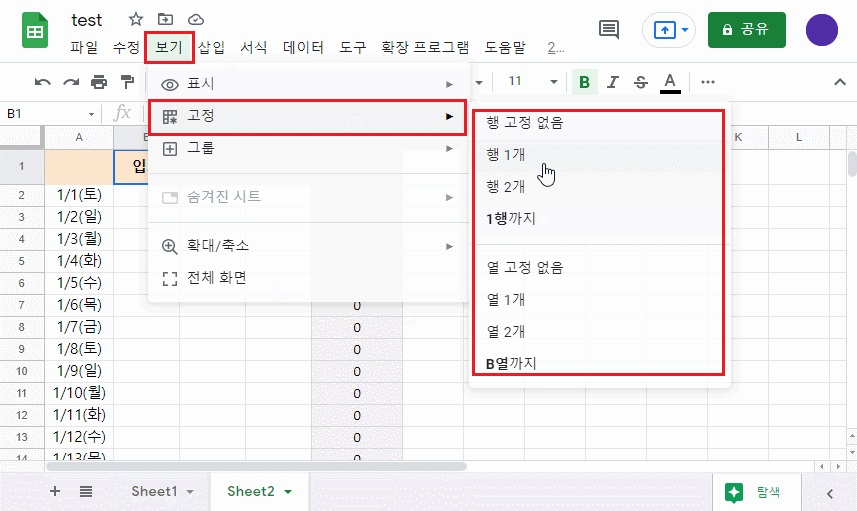Select column A header

click(79, 137)
